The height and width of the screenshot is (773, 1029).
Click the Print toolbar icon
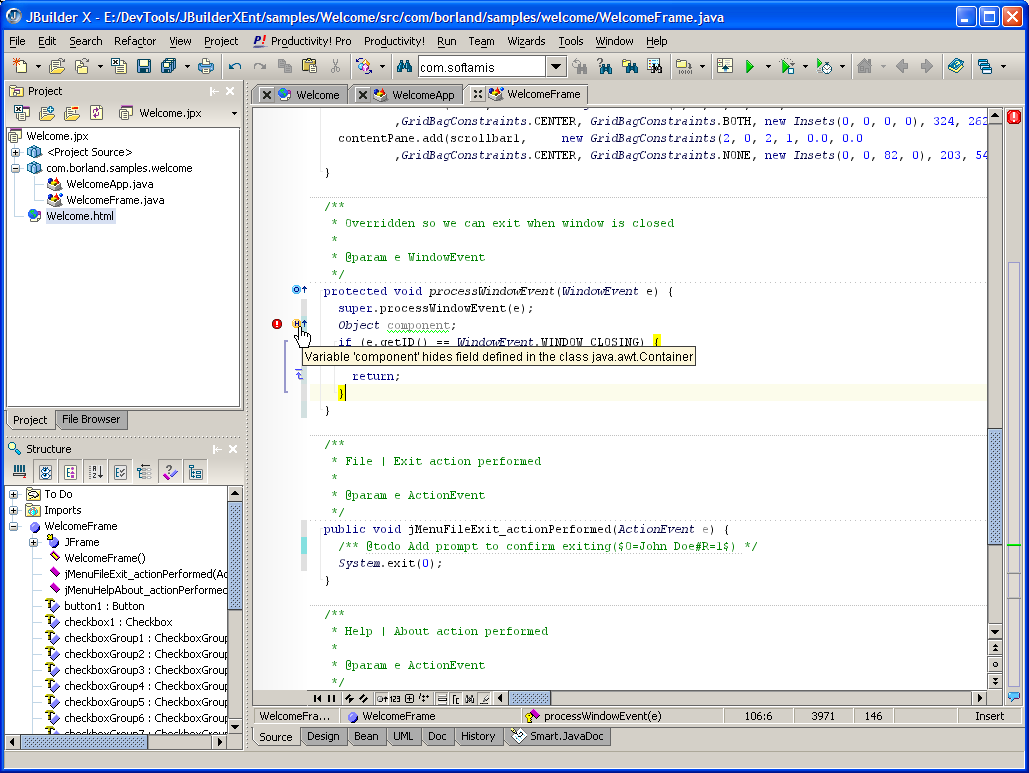pyautogui.click(x=206, y=66)
